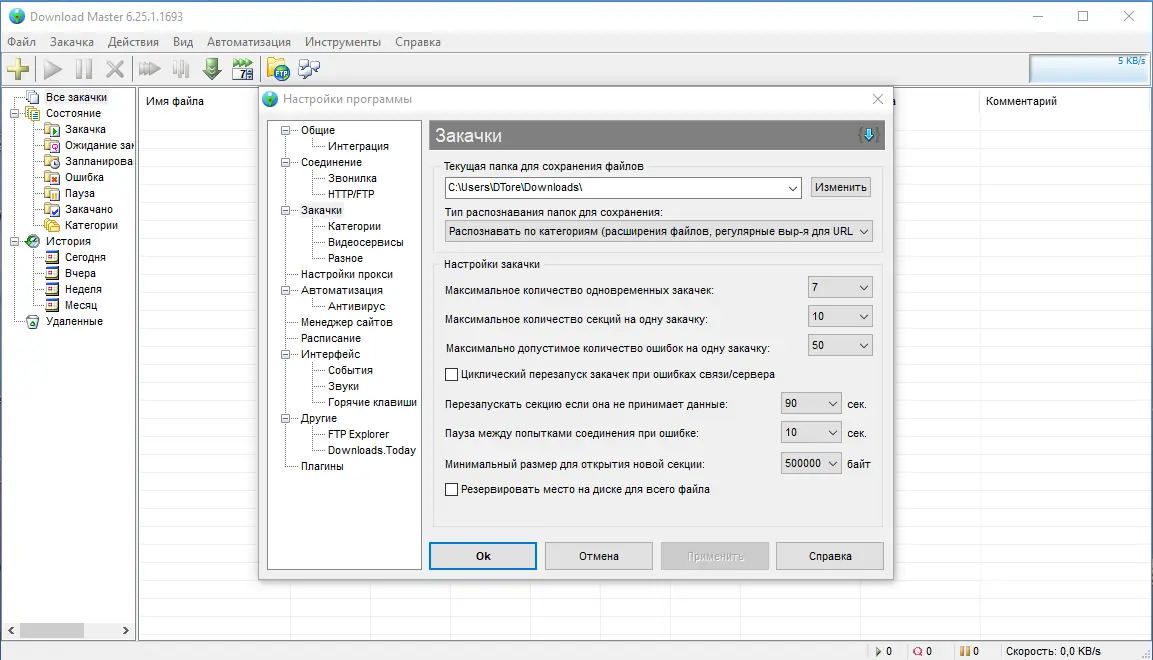This screenshot has height=660, width=1153.
Task: Collapse the Общие node in settings tree
Action: point(285,130)
